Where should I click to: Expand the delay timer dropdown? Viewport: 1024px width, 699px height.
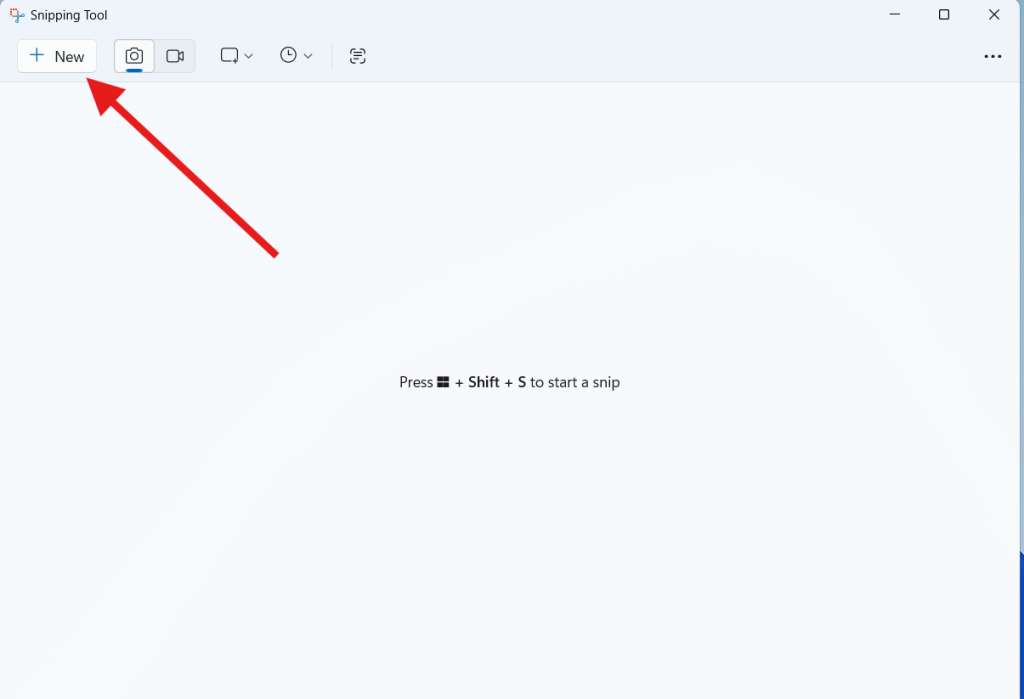[306, 56]
